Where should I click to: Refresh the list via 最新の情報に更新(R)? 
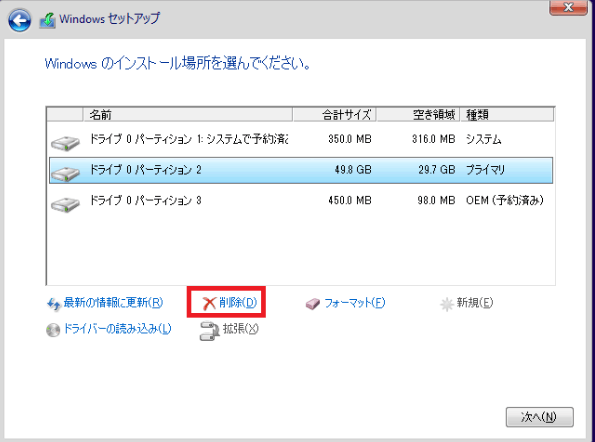click(x=113, y=302)
